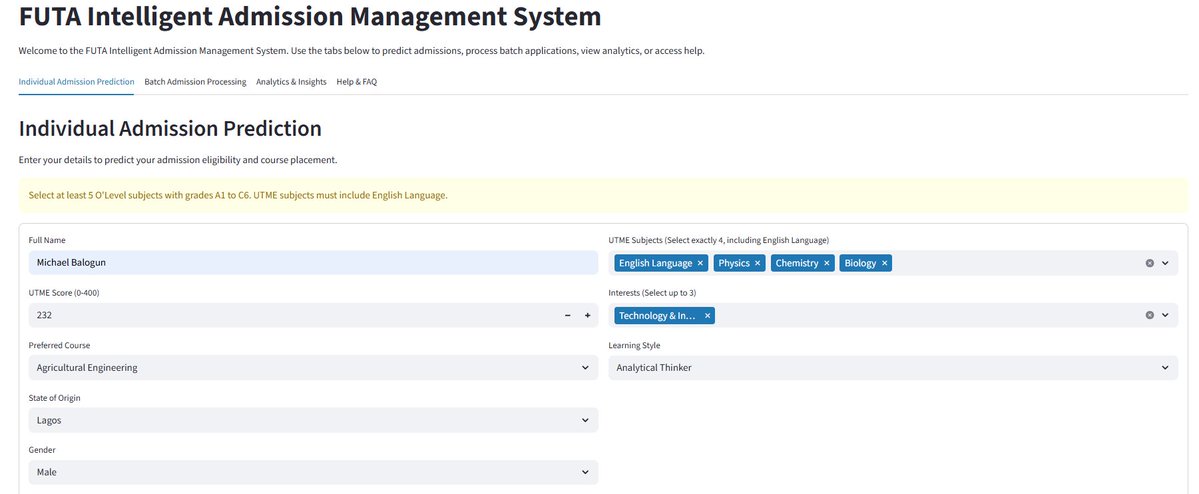Click the yellow O'Level subjects notice
This screenshot has height=494, width=1199.
tap(603, 196)
